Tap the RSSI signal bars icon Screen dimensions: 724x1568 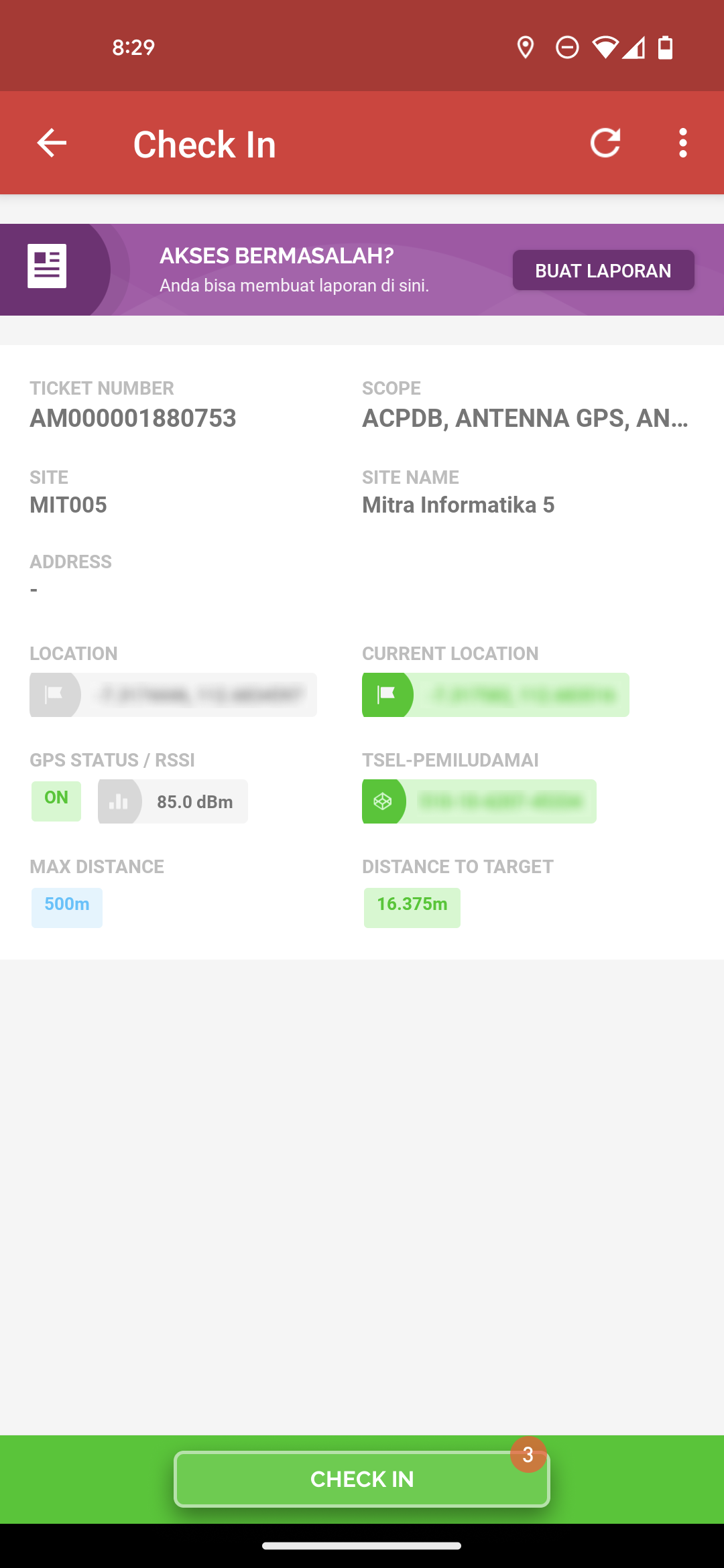pos(119,801)
